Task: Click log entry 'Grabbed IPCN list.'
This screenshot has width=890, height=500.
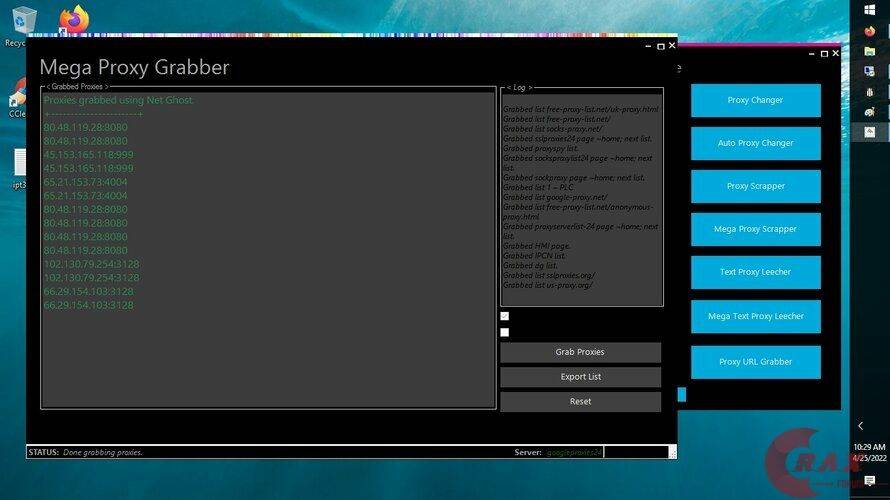Action: click(534, 255)
